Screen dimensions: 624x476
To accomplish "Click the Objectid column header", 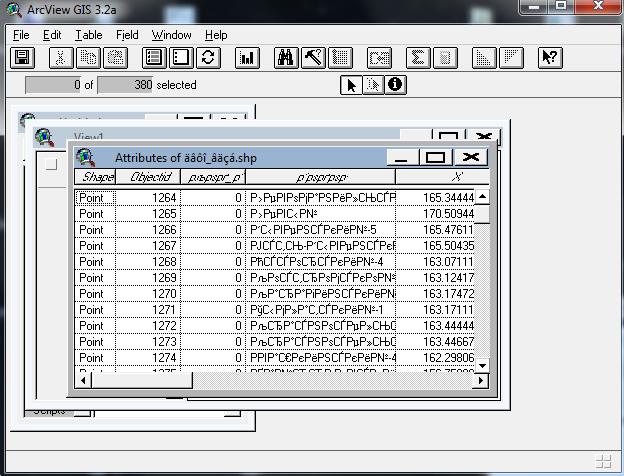I will pos(148,177).
